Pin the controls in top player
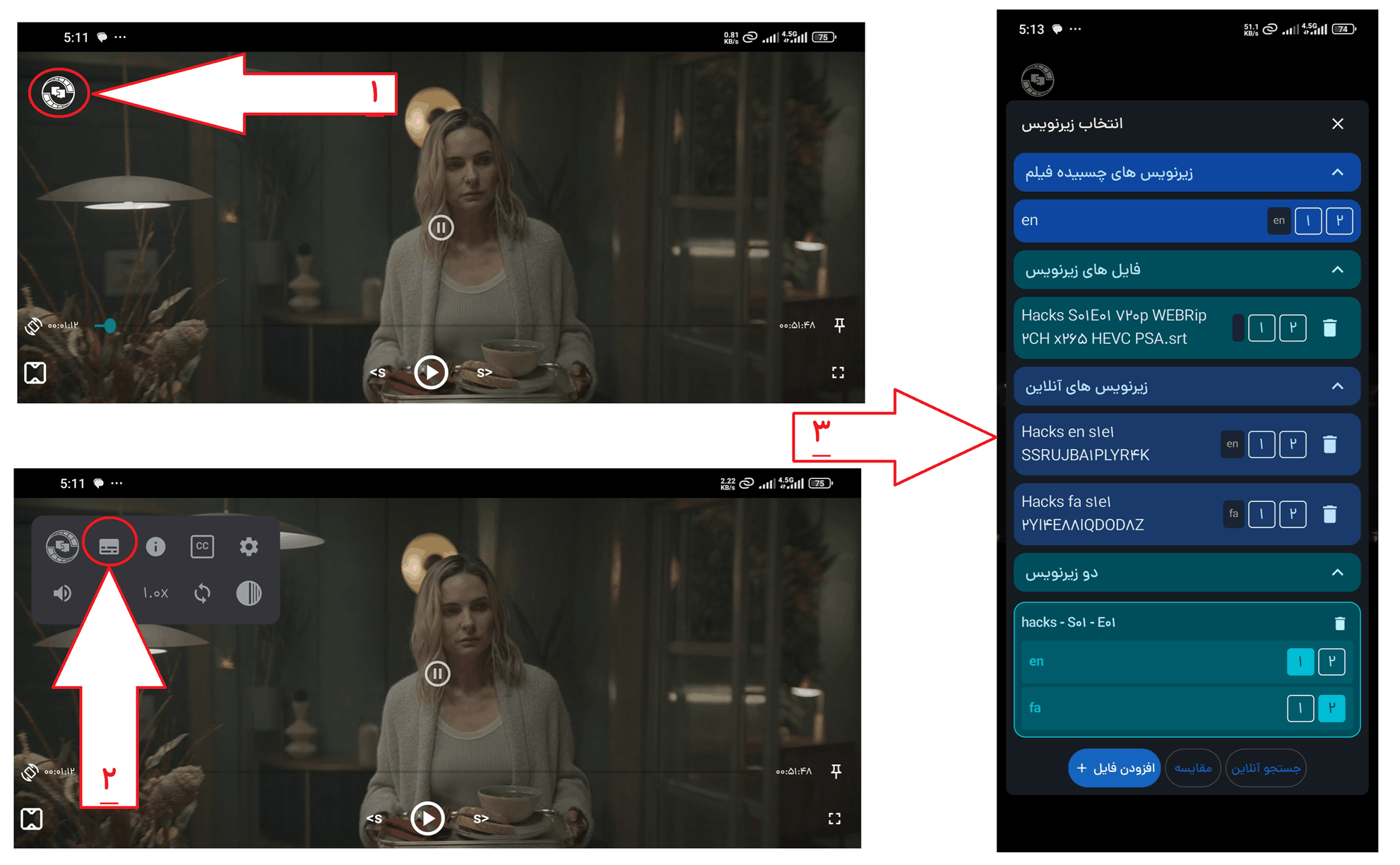The width and height of the screenshot is (1400, 865). [x=839, y=325]
